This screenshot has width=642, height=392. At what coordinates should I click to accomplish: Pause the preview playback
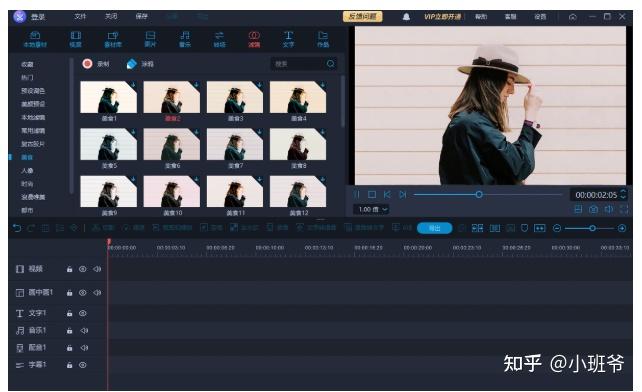click(357, 195)
